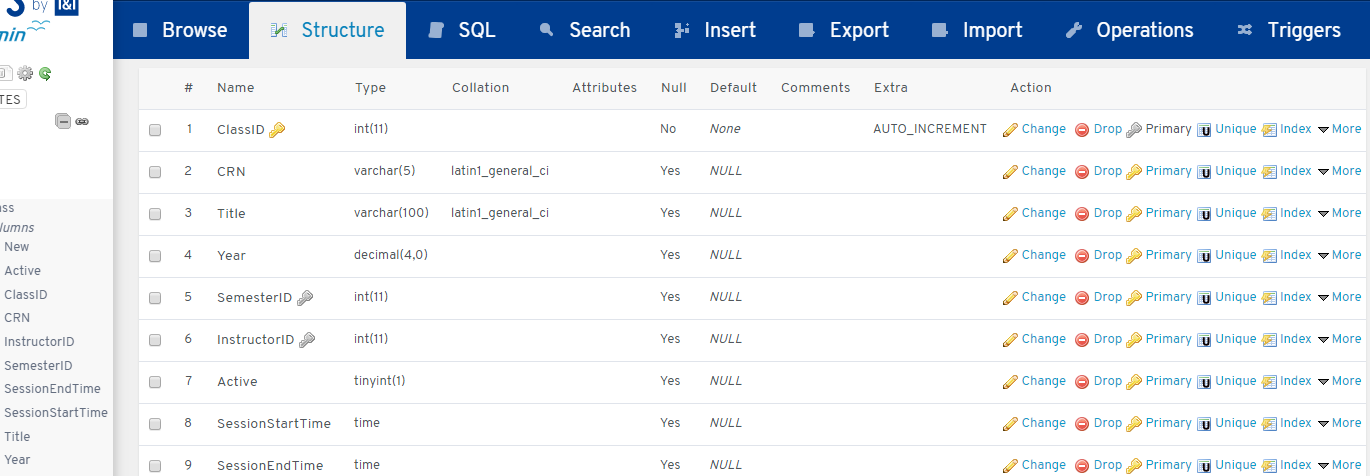Click the Drop link for SessionStartTime
Viewport: 1370px width, 476px height.
pos(1107,423)
